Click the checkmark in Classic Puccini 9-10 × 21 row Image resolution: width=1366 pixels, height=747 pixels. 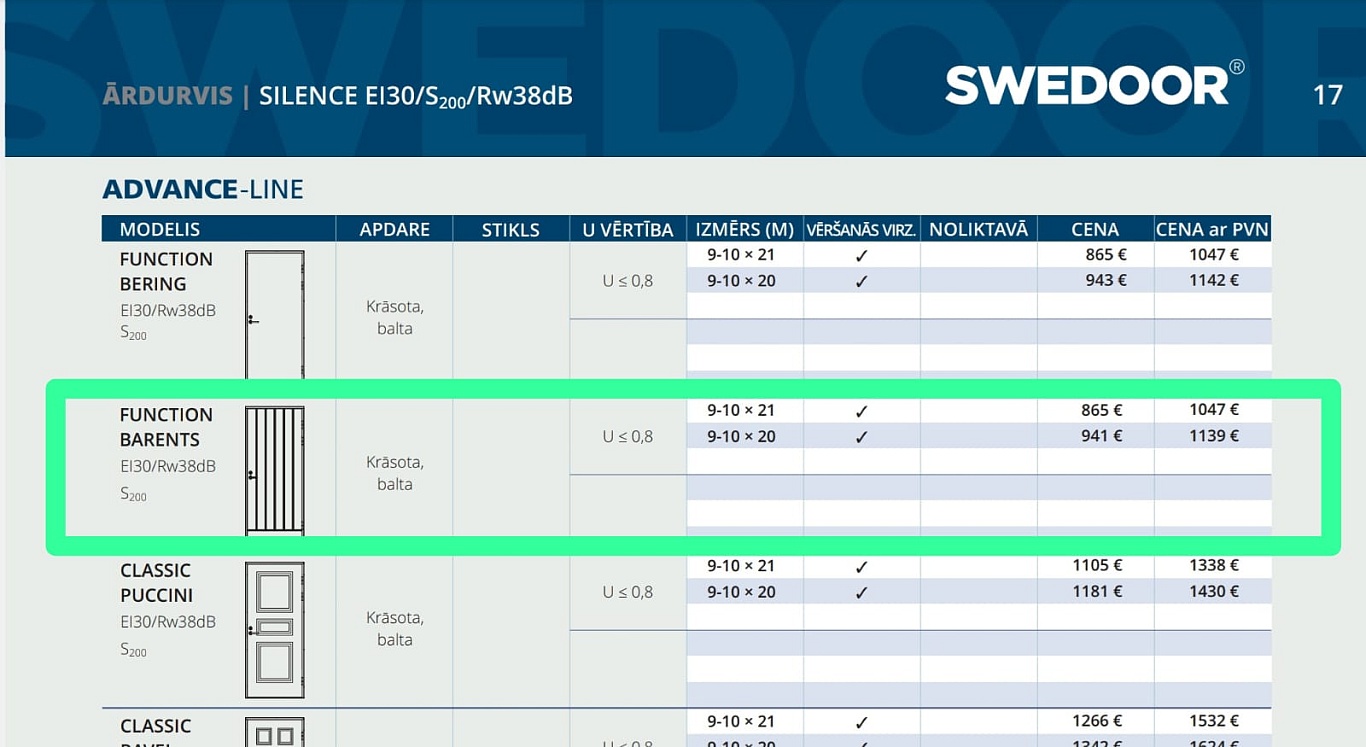click(x=861, y=567)
